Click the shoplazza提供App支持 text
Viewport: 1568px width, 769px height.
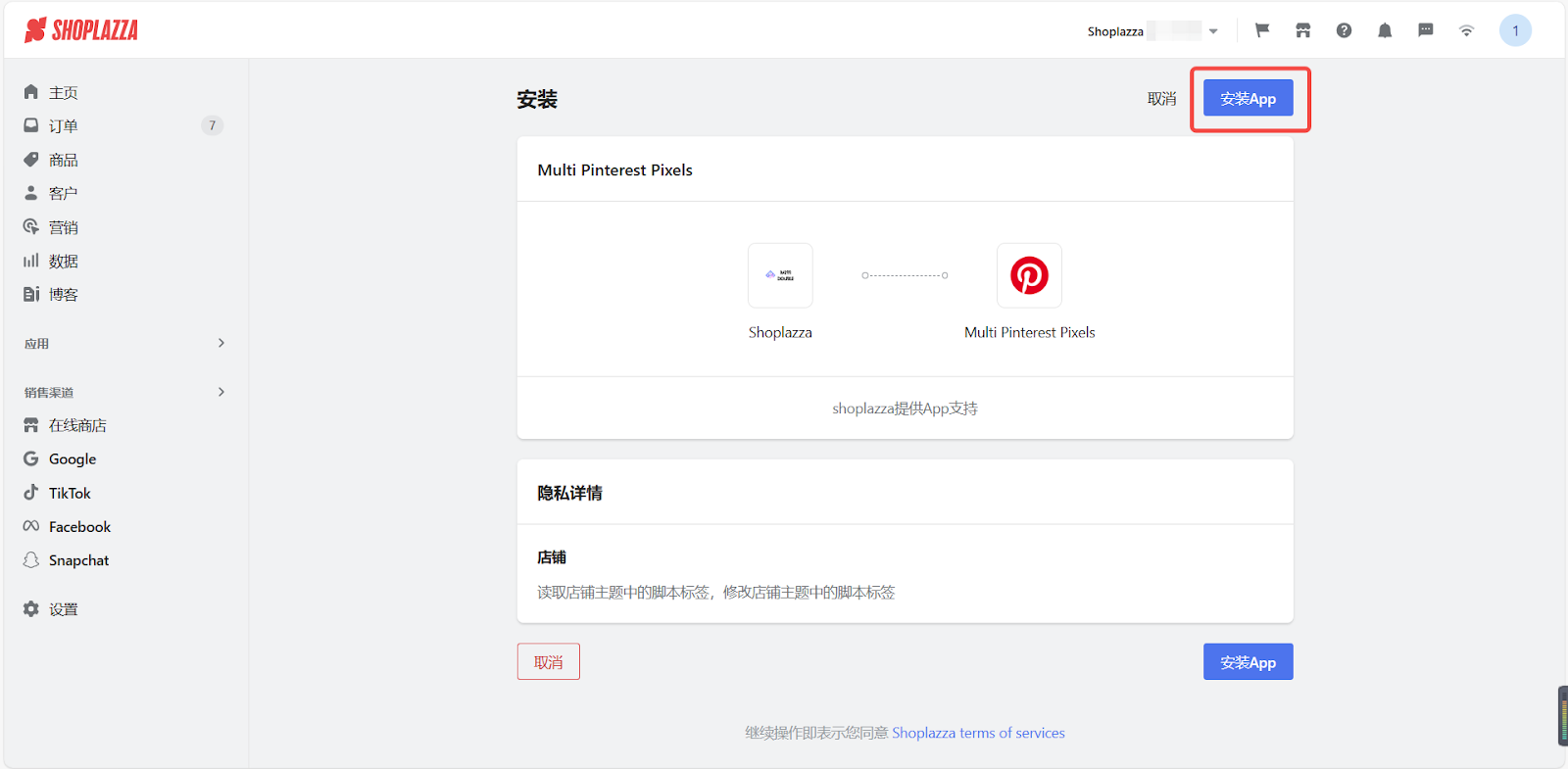pos(905,409)
